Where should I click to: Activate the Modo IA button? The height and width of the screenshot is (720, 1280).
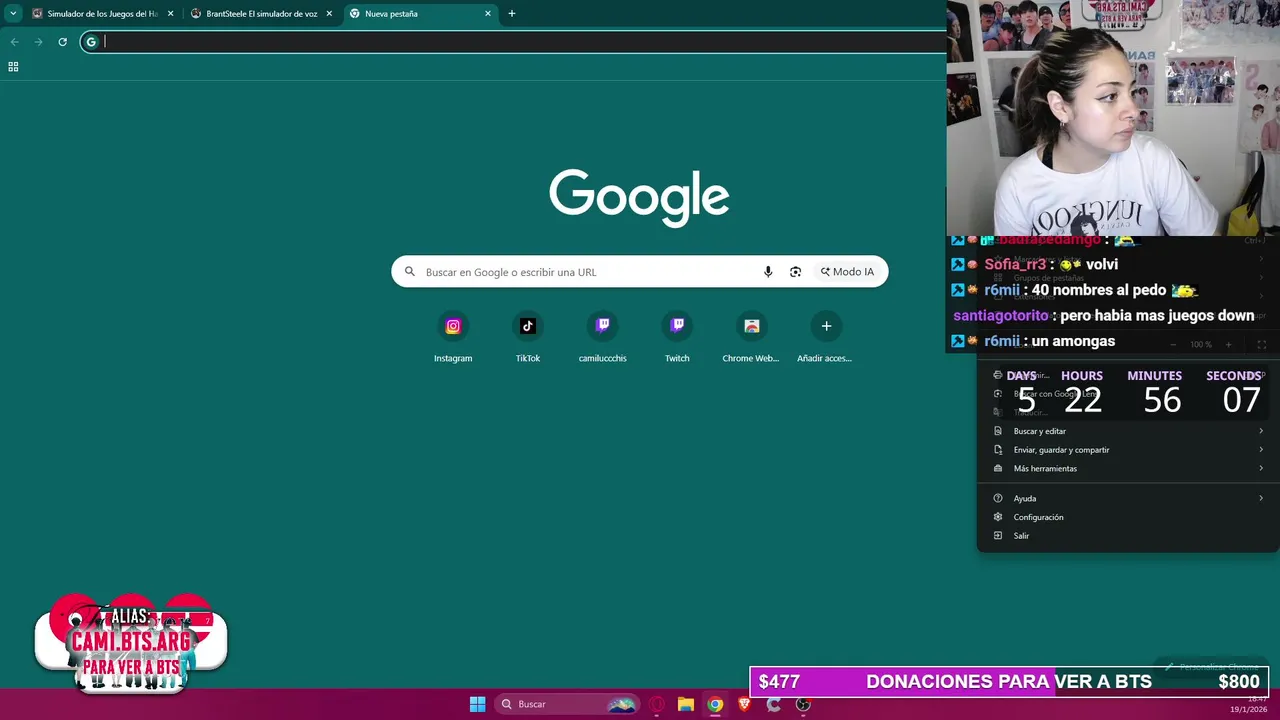(847, 272)
